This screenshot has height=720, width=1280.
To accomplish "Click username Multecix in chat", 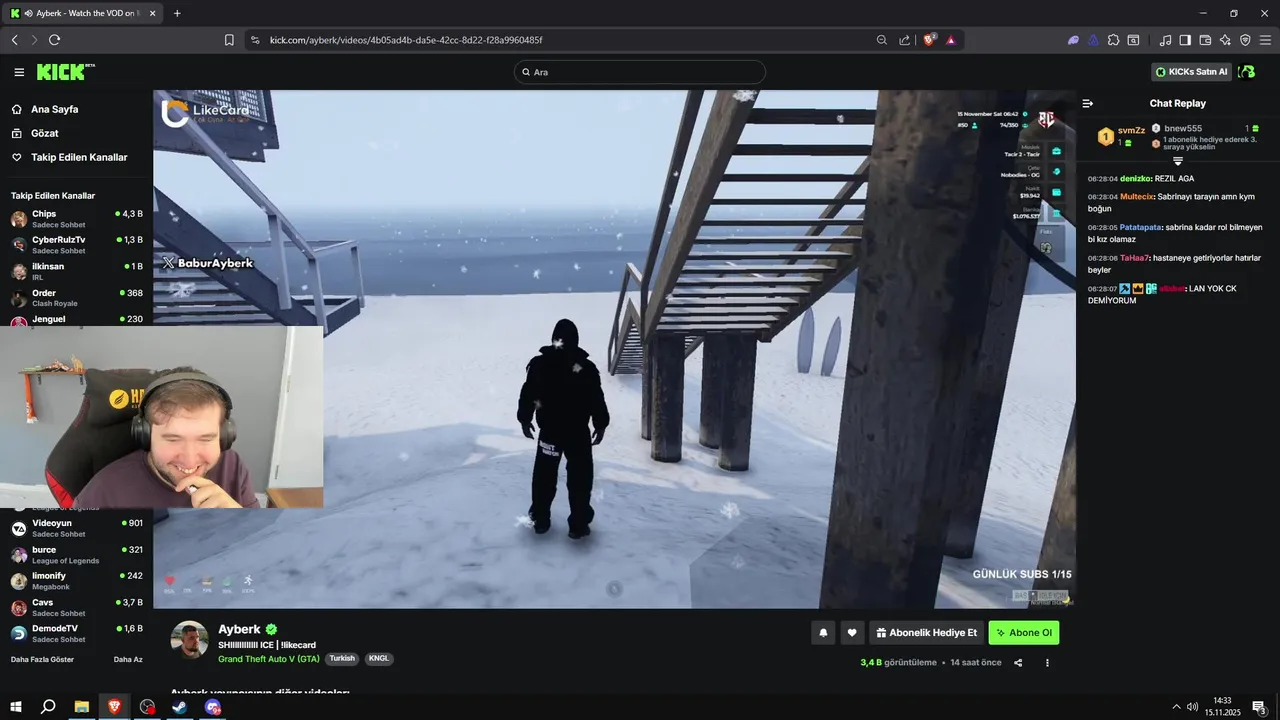I will (x=1137, y=196).
